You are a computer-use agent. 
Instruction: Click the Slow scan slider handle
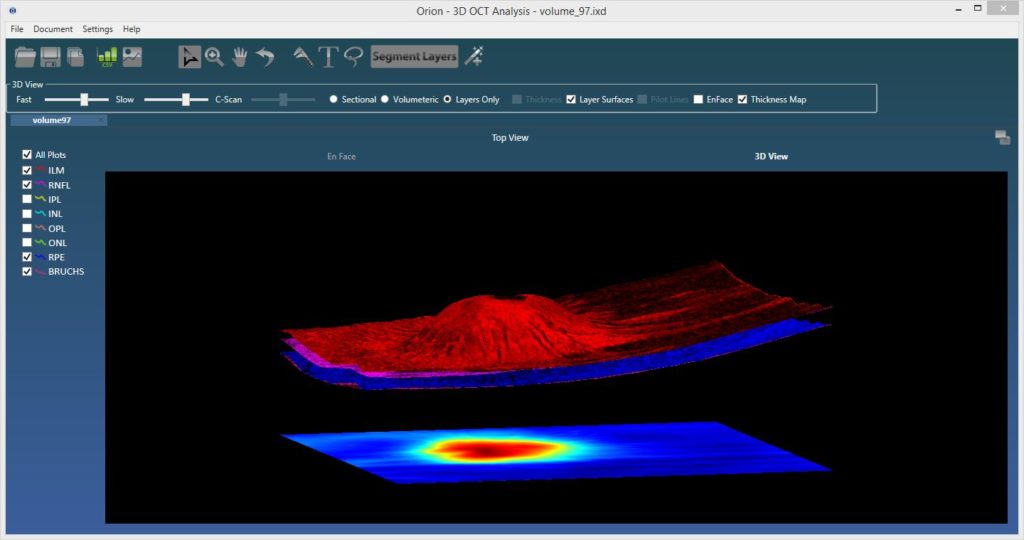pyautogui.click(x=186, y=99)
